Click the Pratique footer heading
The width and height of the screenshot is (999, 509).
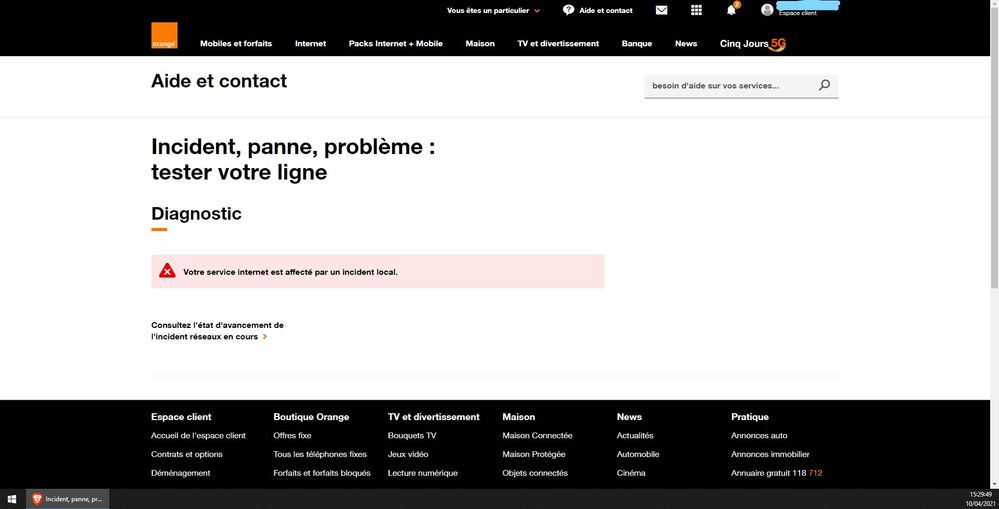point(750,417)
